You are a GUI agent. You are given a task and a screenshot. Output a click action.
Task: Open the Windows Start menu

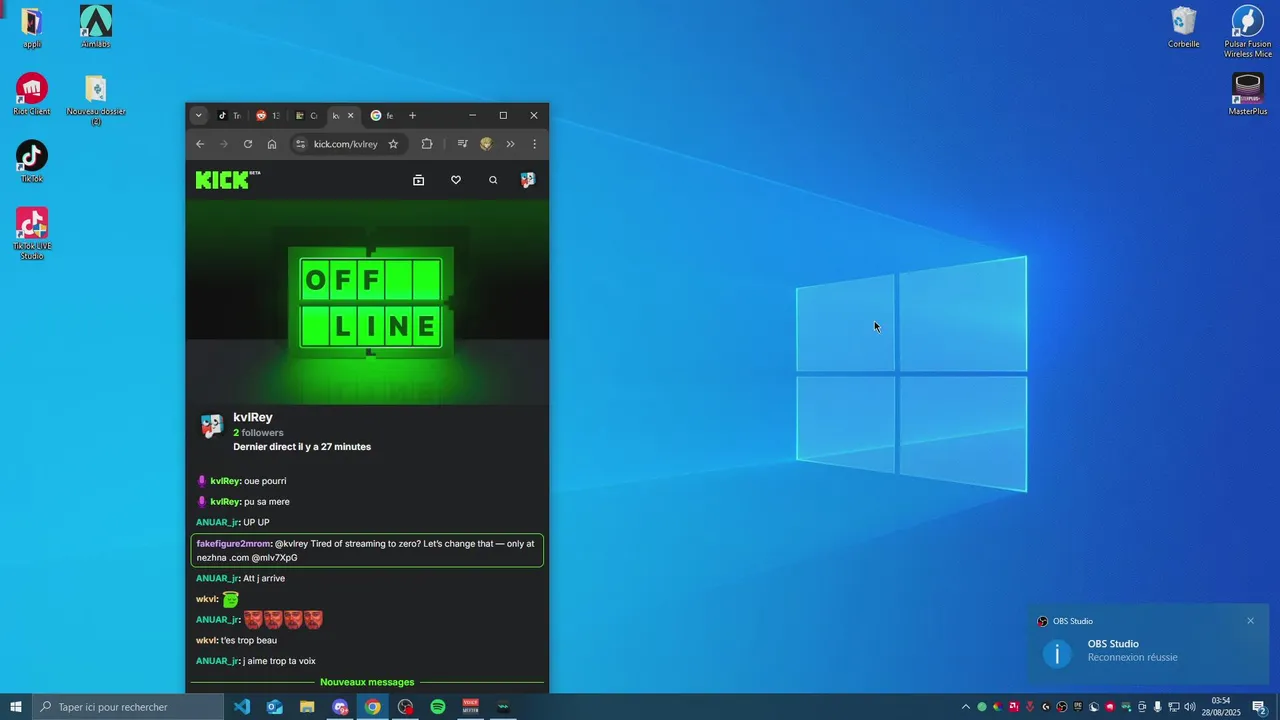16,707
